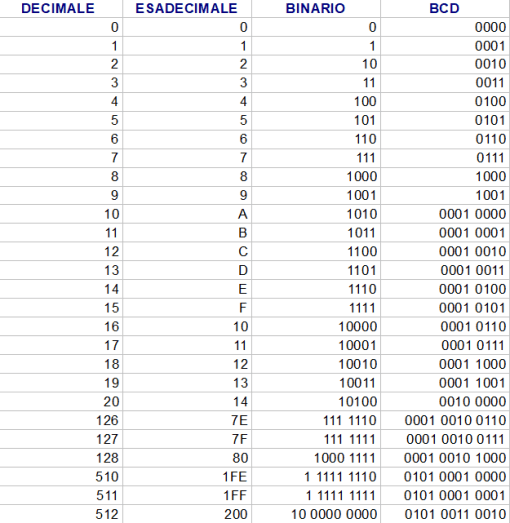This screenshot has height=523, width=510.
Task: Select decimal cell with value 126
Action: (61, 420)
